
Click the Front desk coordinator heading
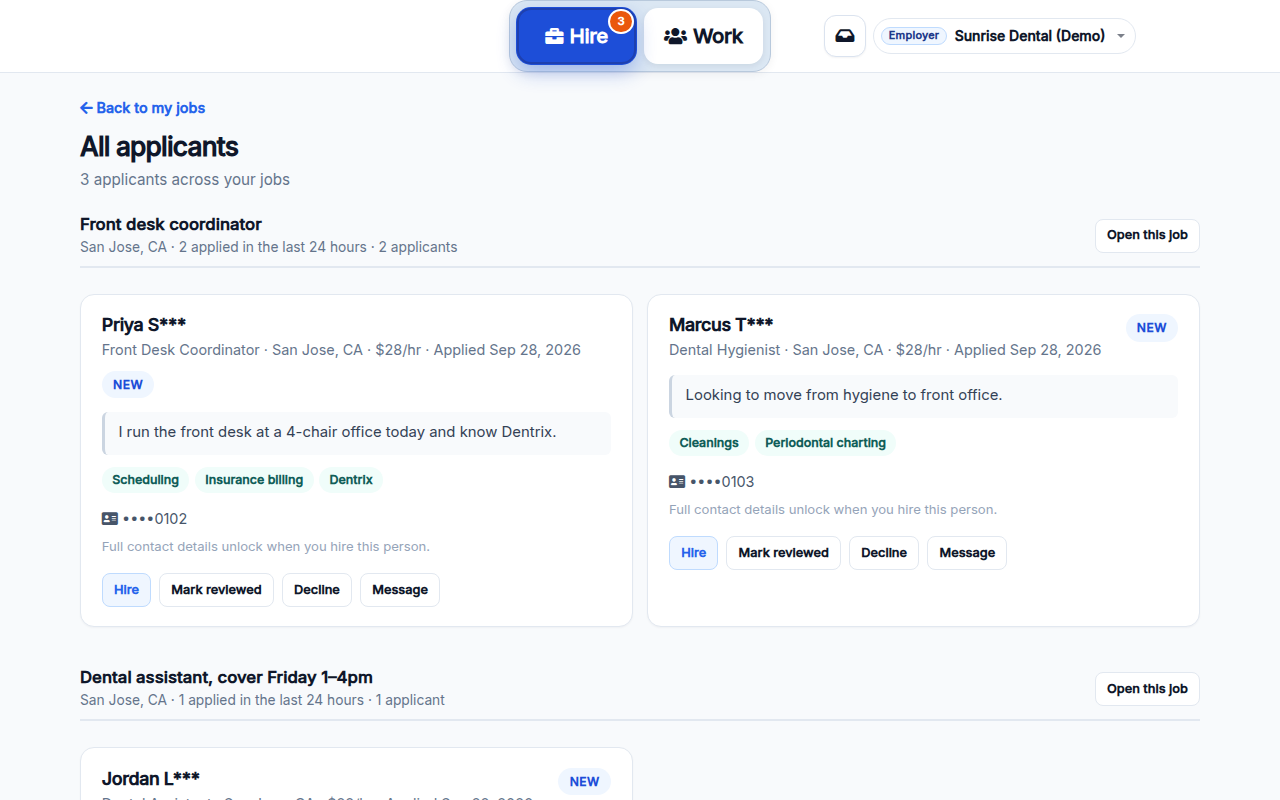171,224
